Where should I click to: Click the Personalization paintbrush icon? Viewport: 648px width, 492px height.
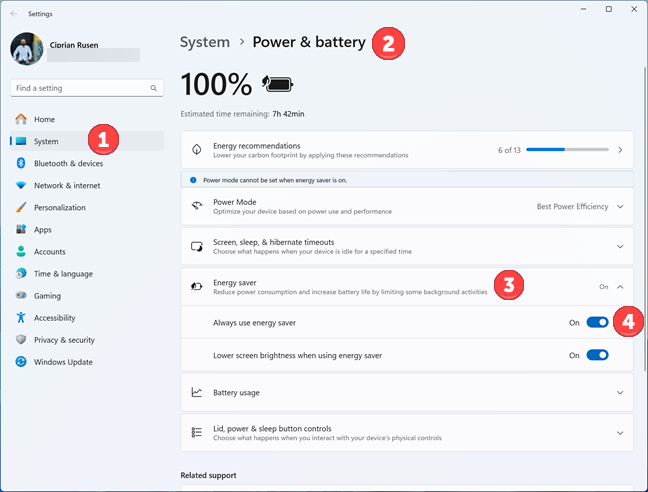20,208
